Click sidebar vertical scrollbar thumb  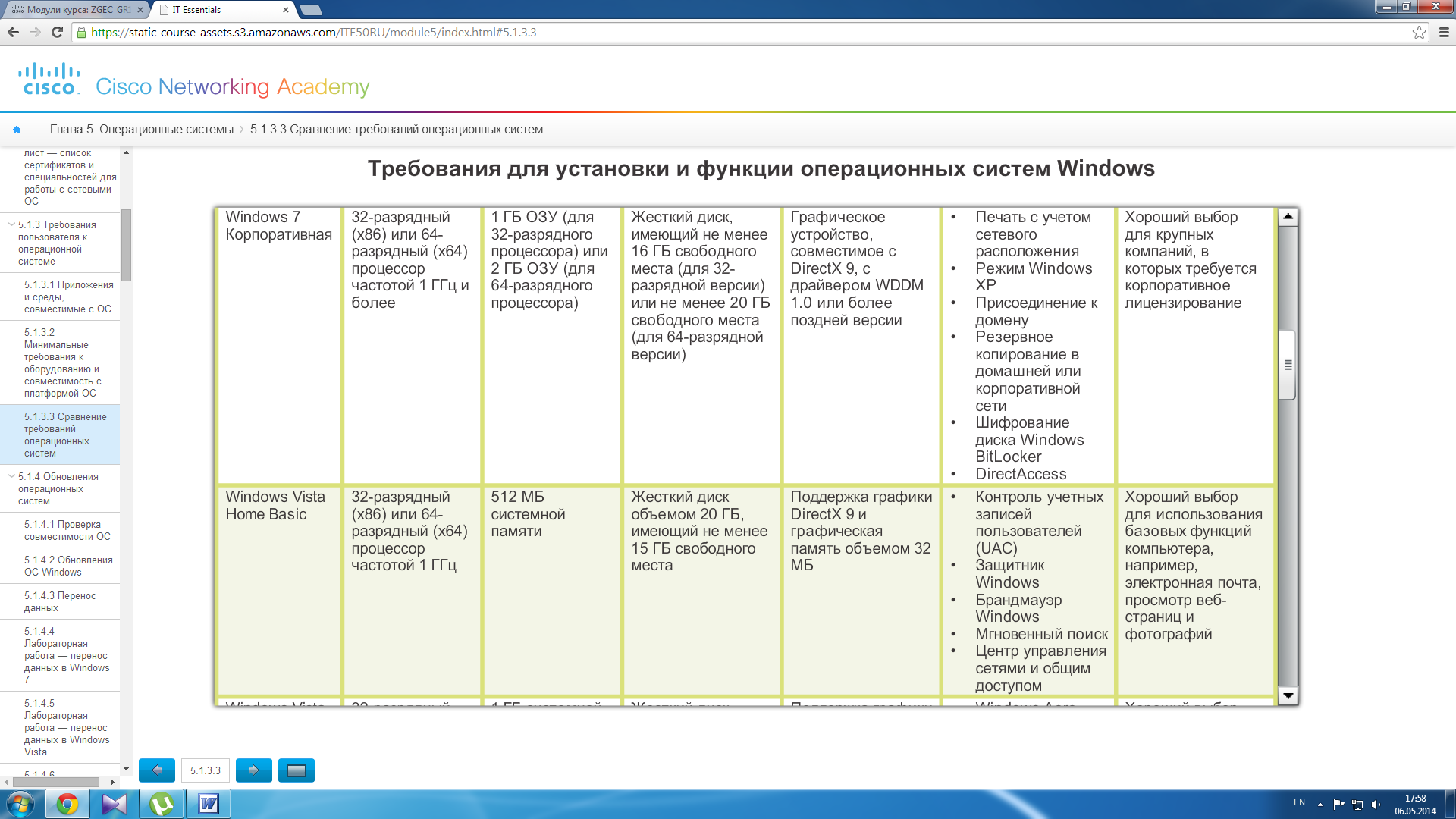click(x=127, y=245)
